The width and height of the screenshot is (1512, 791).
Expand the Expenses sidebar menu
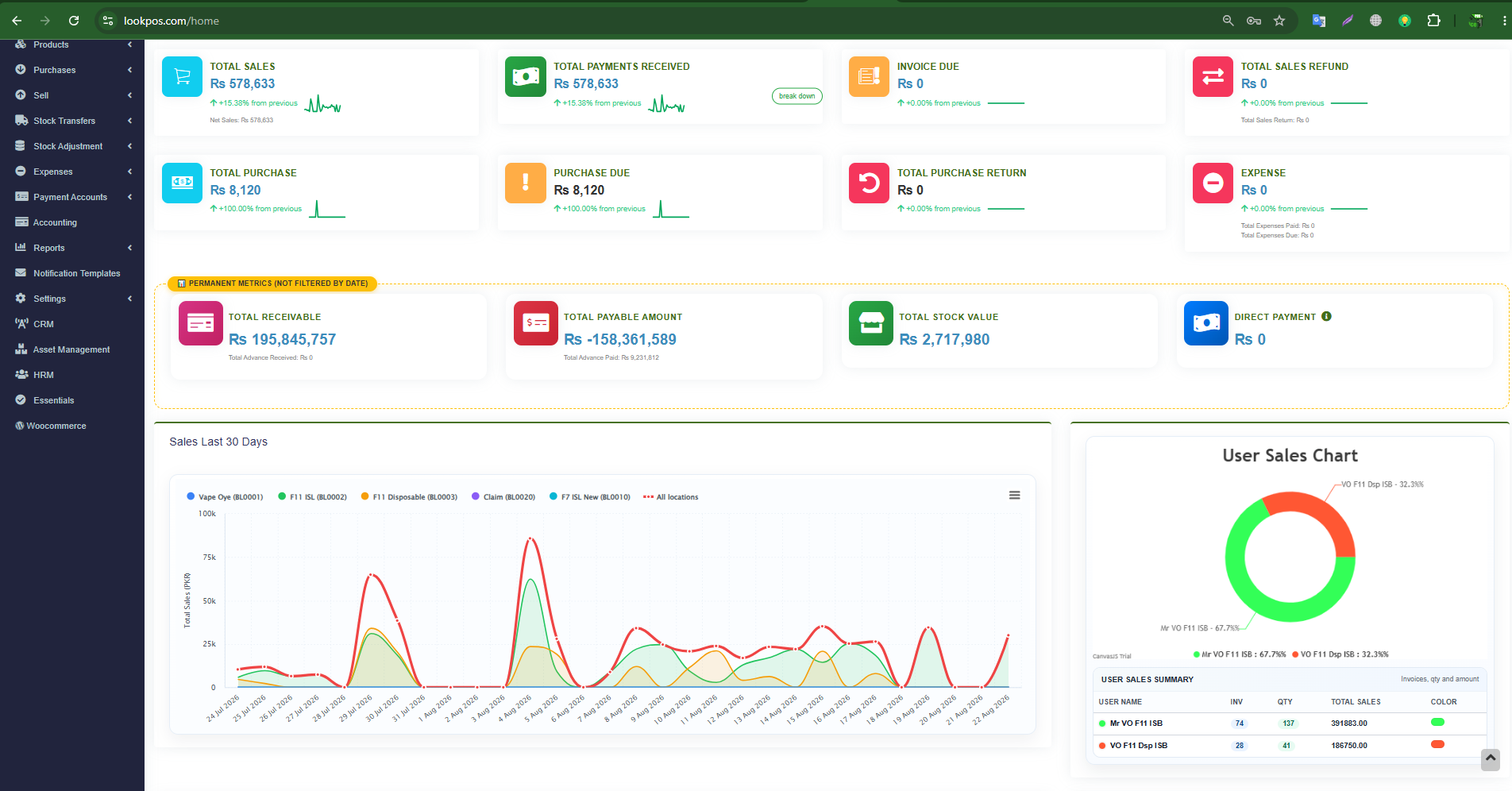[72, 172]
